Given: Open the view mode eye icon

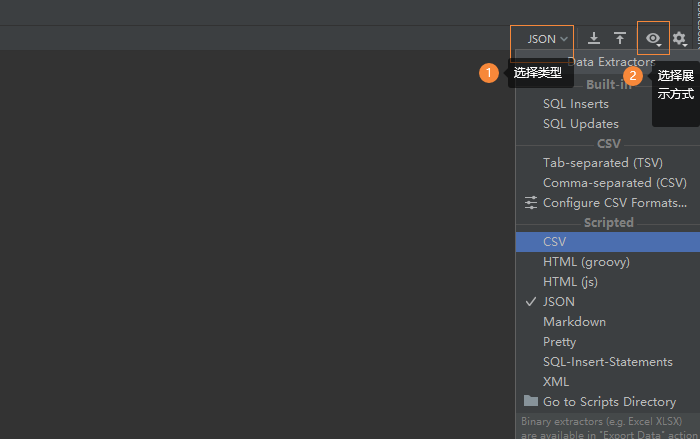Looking at the screenshot, I should [653, 39].
